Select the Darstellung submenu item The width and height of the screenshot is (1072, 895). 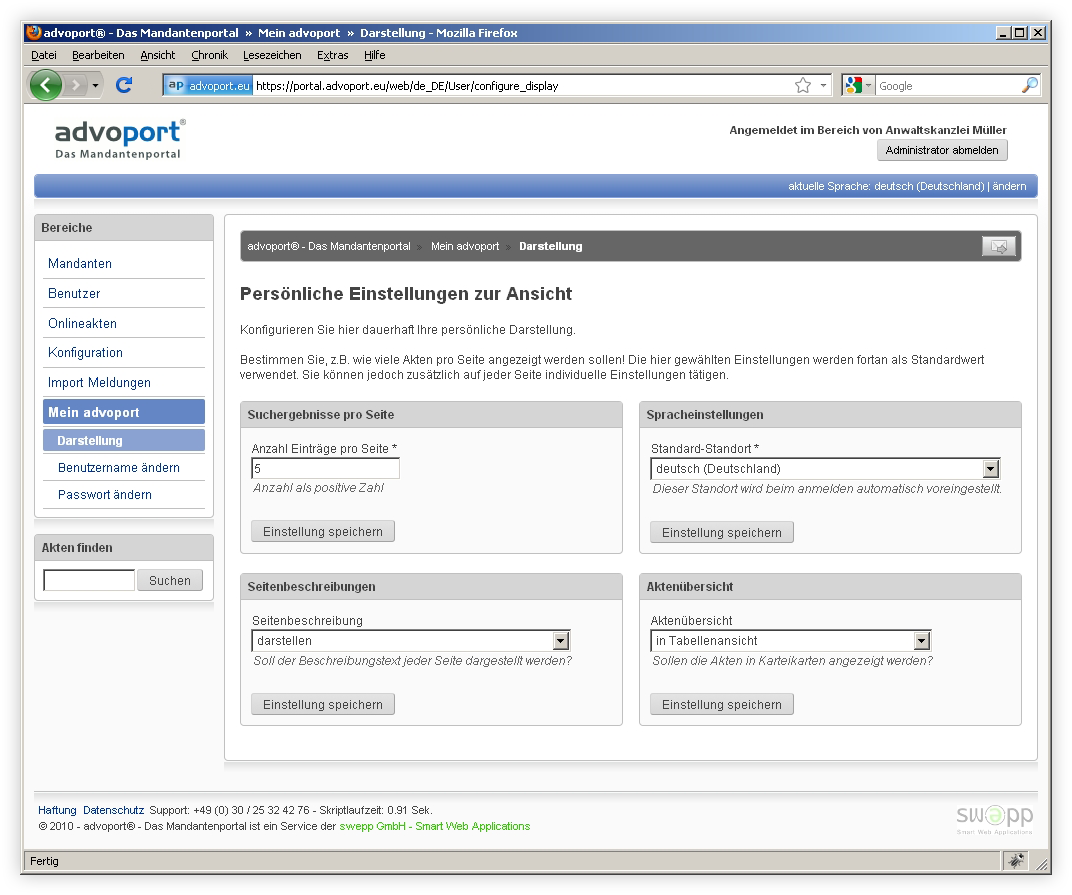tap(124, 441)
